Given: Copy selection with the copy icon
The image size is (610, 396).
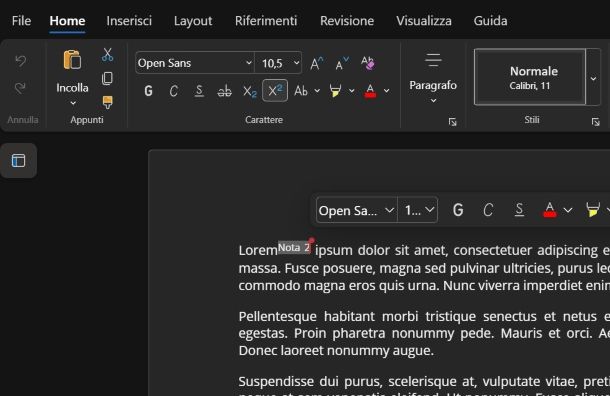Looking at the screenshot, I should (107, 79).
